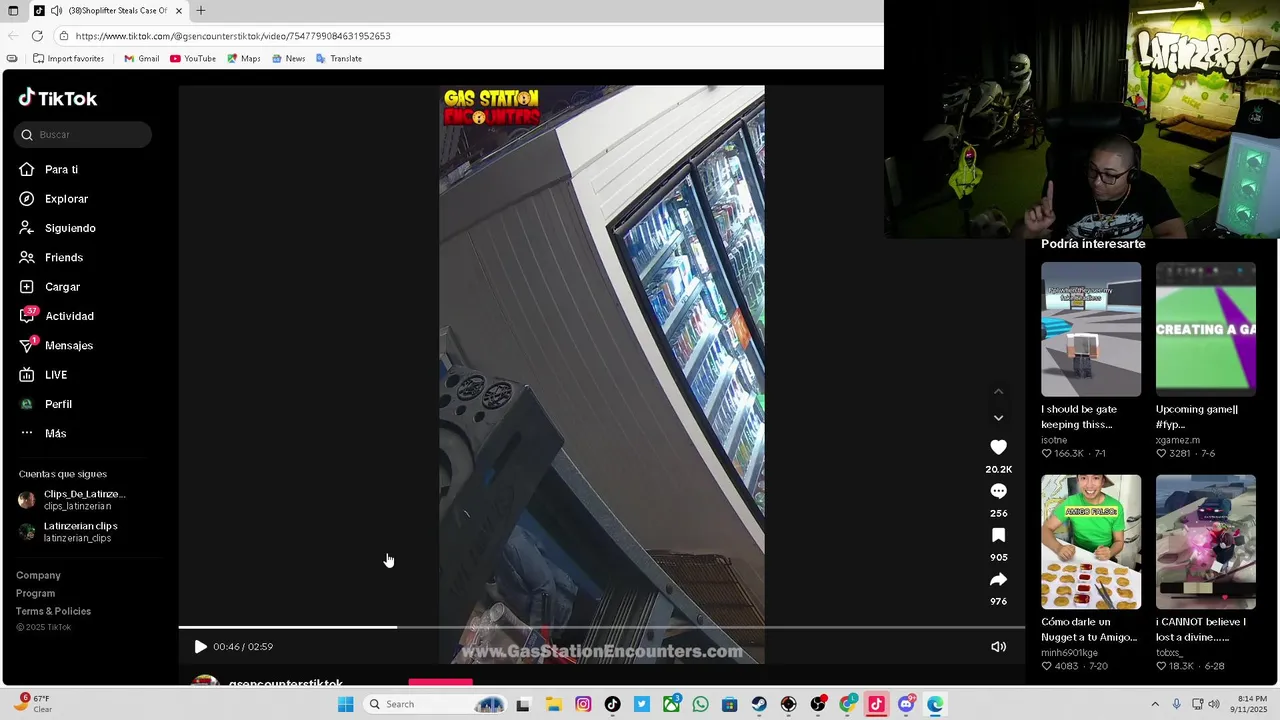Open Twitter app in the taskbar
The height and width of the screenshot is (720, 1280).
642,704
